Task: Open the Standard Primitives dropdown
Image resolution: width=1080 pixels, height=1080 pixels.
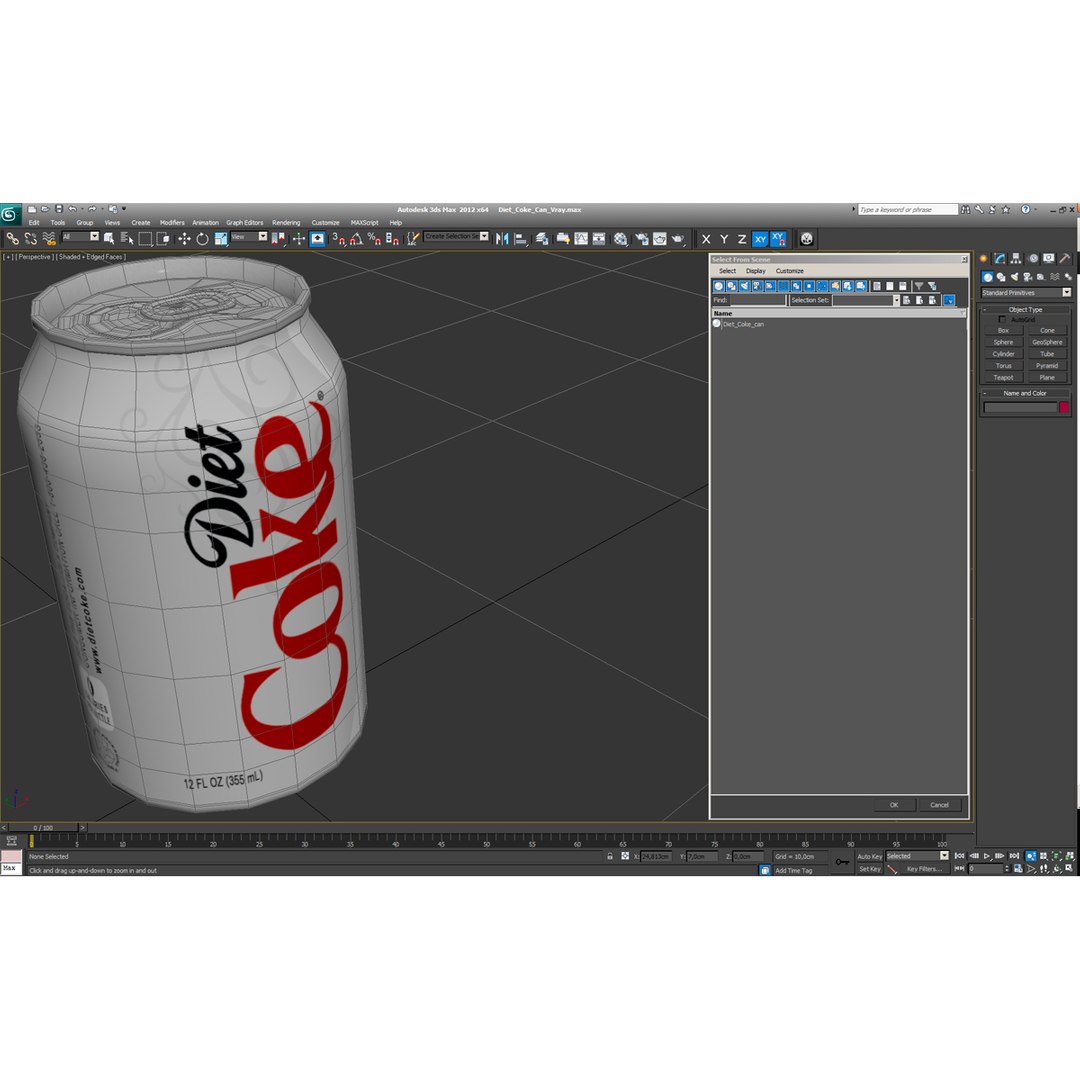Action: point(1026,293)
